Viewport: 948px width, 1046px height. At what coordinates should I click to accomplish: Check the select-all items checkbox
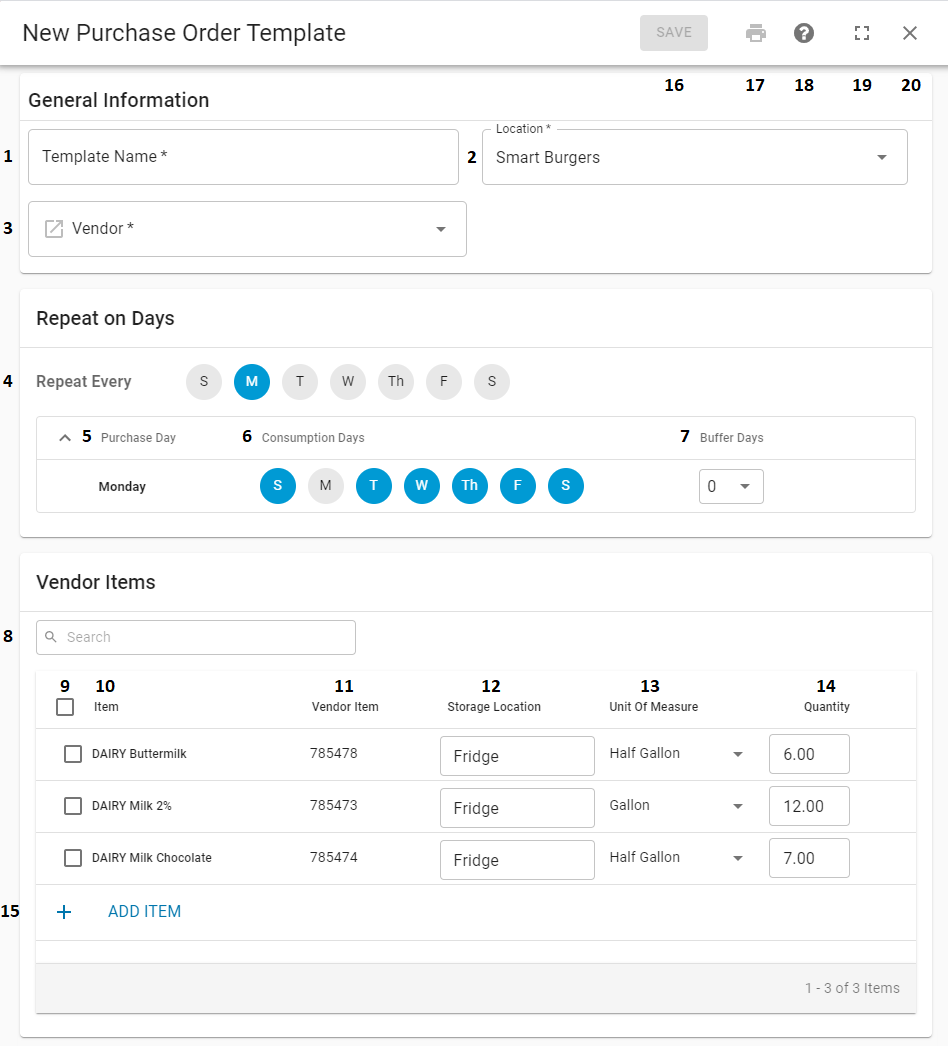click(x=65, y=707)
